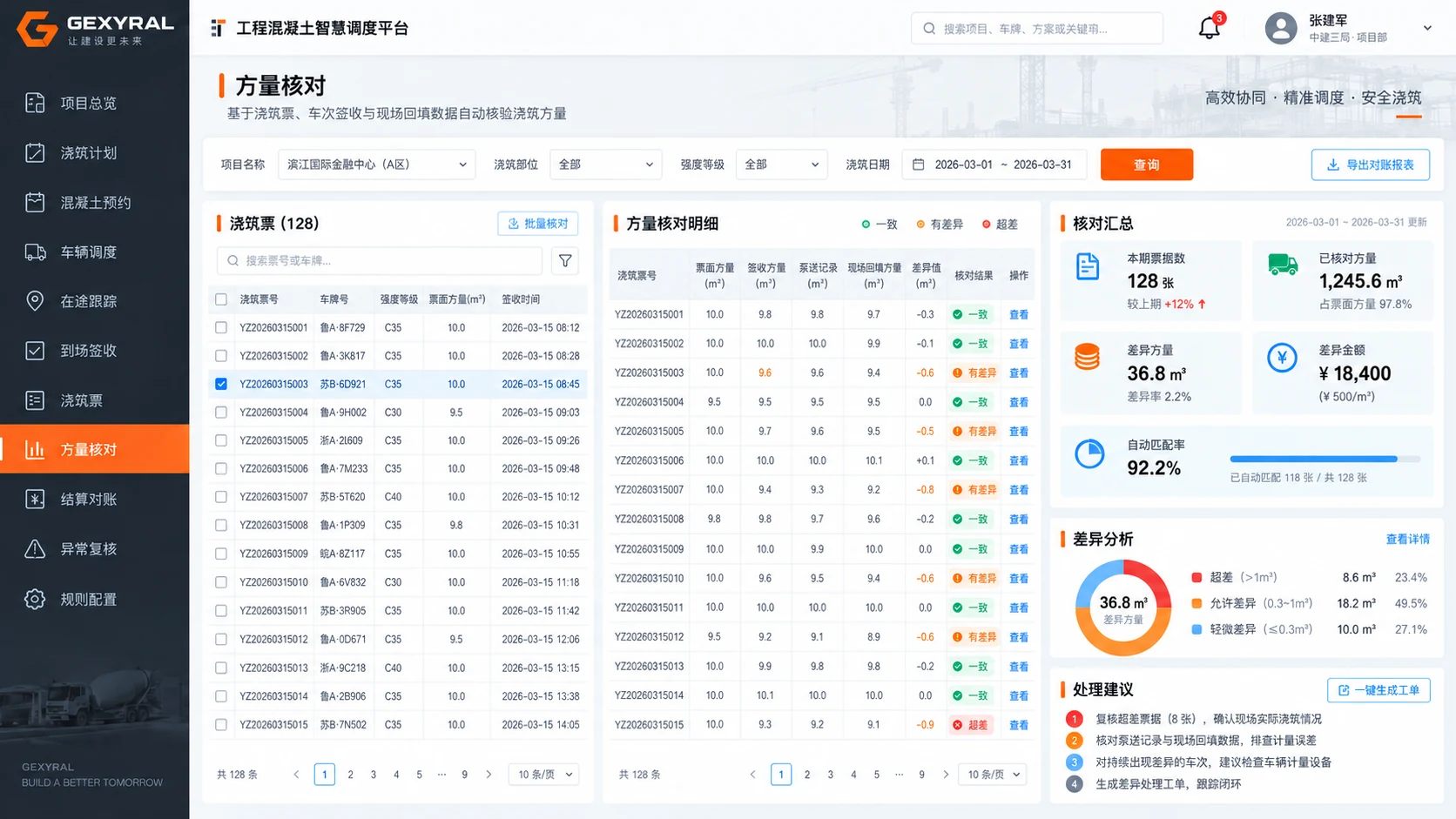The width and height of the screenshot is (1456, 819).
Task: Click the filter funnel icon
Action: click(x=565, y=260)
